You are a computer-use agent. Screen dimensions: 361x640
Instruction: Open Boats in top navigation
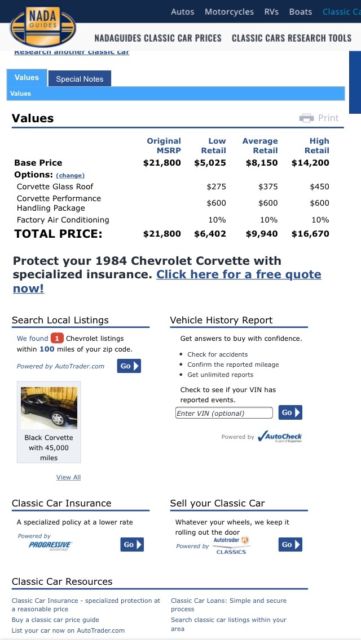coord(301,12)
